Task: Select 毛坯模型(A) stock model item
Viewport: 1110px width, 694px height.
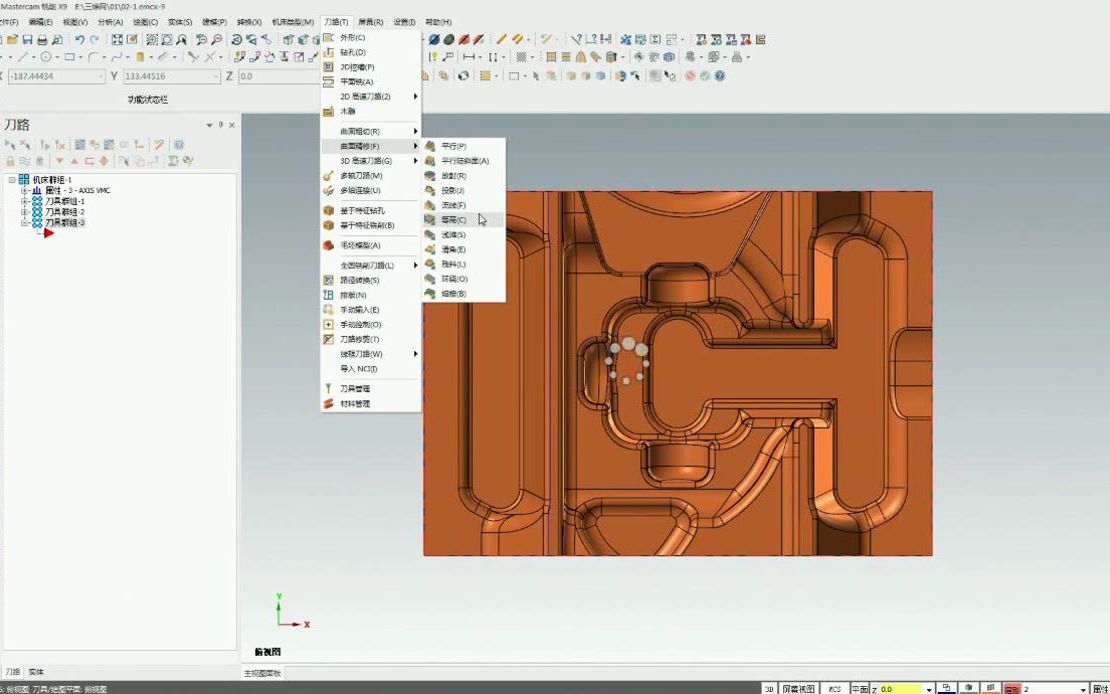Action: click(371, 245)
